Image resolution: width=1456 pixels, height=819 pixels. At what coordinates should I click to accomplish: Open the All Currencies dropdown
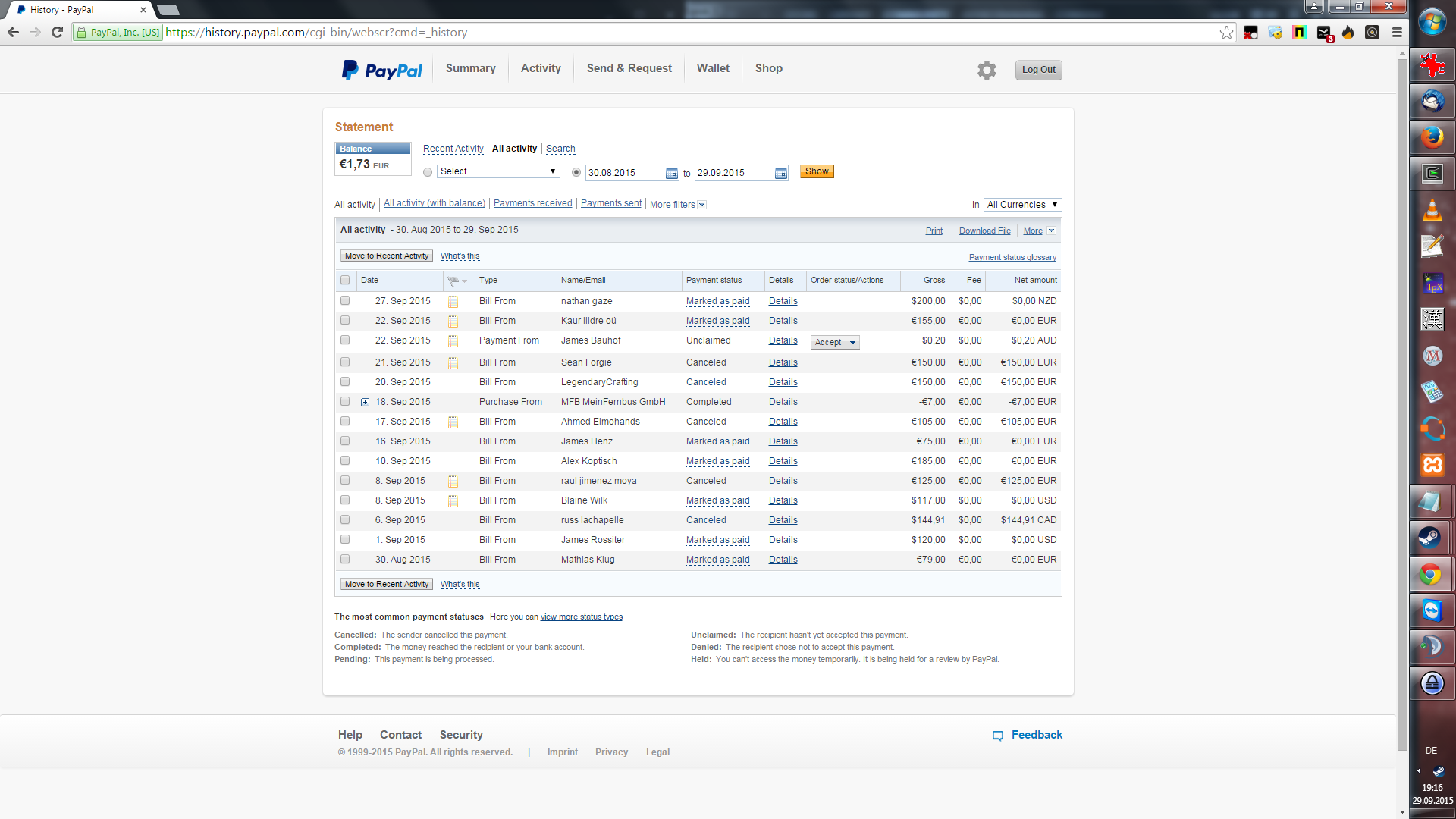1022,205
